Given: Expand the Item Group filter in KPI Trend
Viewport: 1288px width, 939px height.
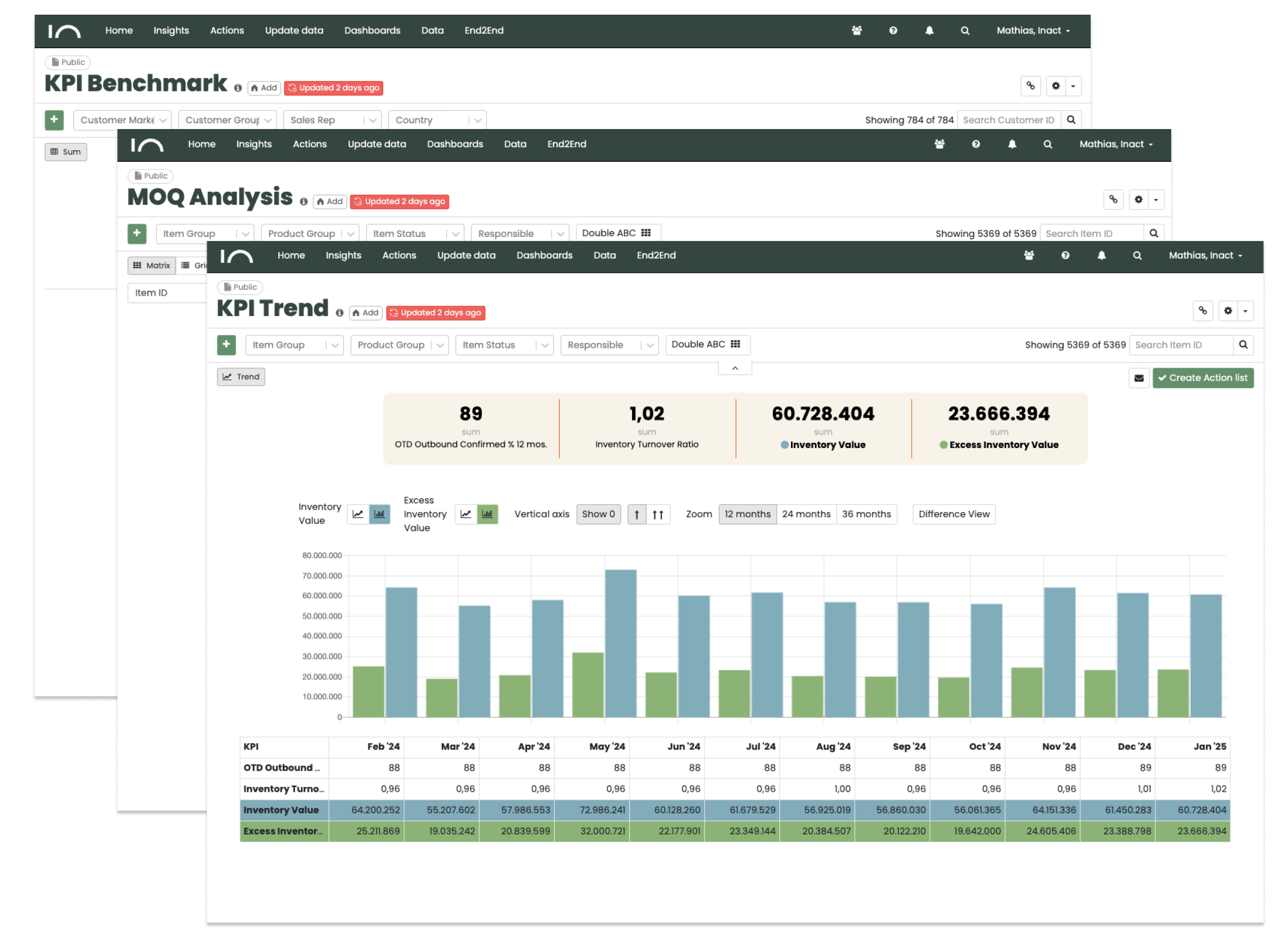Looking at the screenshot, I should (293, 345).
